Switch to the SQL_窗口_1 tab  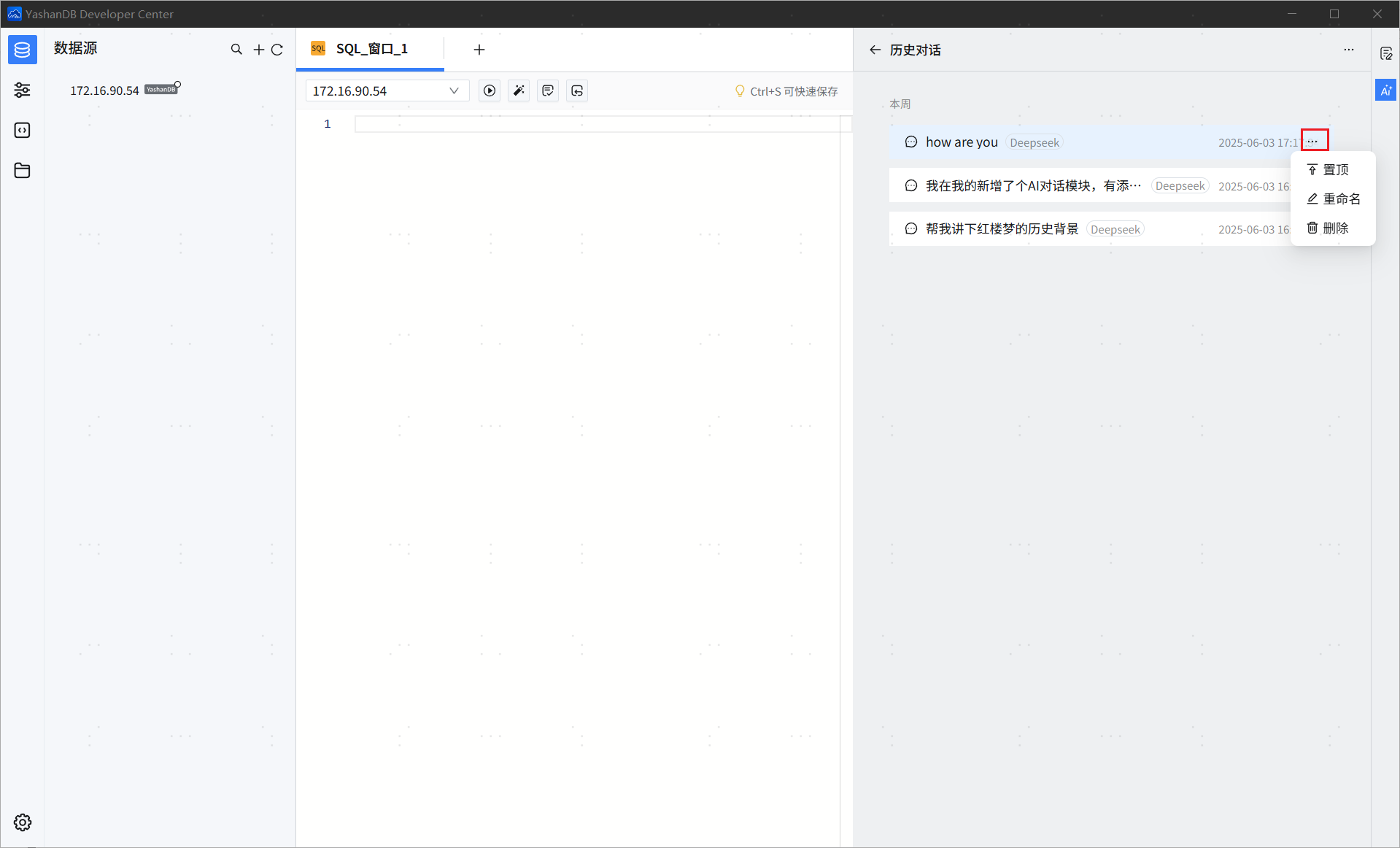point(371,49)
